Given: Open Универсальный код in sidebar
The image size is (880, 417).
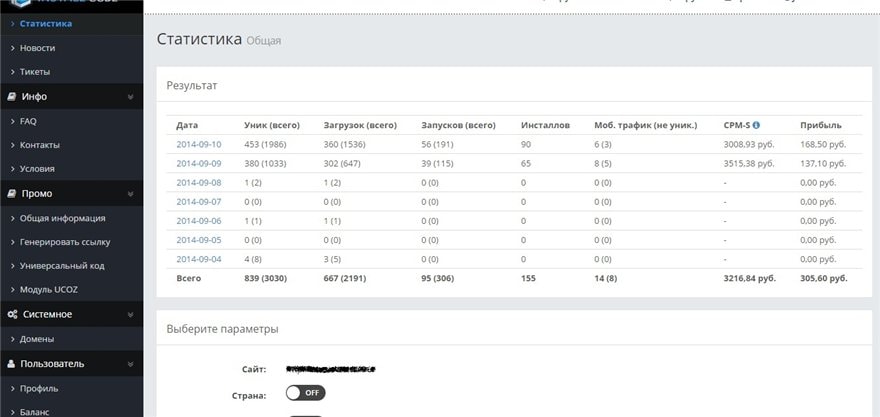Looking at the screenshot, I should (x=62, y=265).
